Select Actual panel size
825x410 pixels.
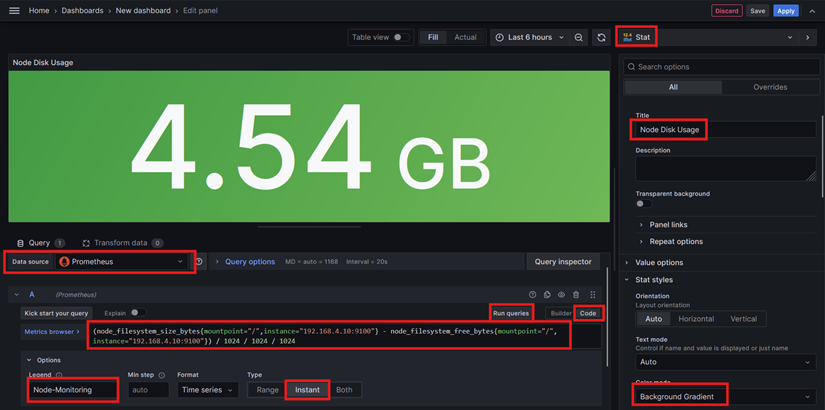[465, 37]
